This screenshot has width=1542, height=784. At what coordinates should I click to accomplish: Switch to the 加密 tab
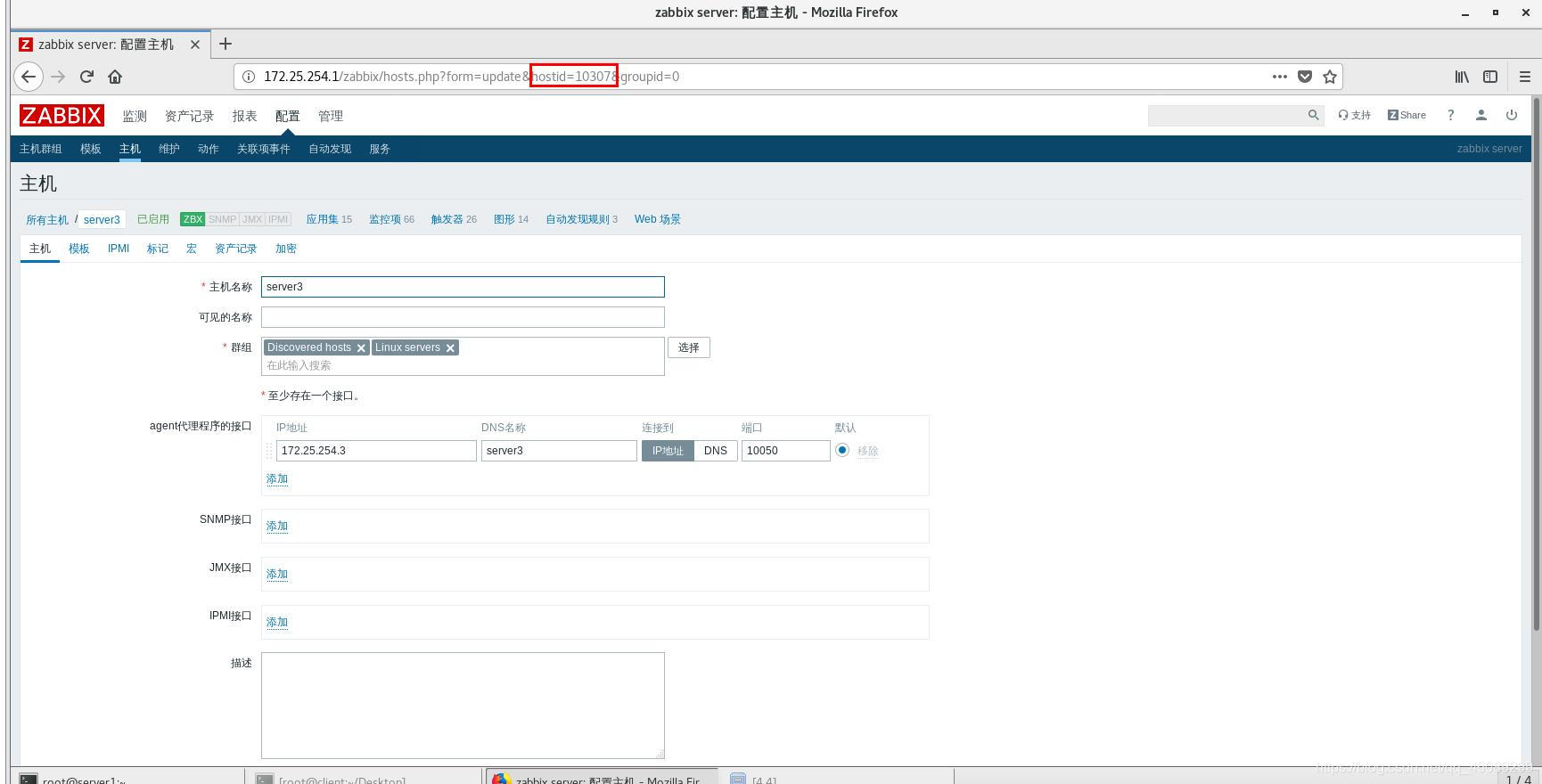[x=286, y=249]
